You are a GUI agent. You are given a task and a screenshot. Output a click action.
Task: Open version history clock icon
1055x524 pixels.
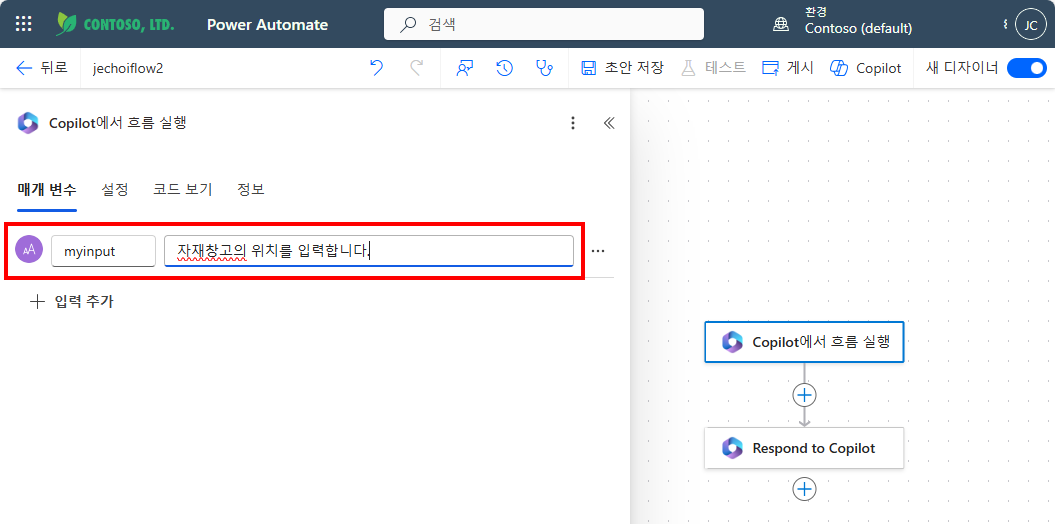tap(505, 67)
